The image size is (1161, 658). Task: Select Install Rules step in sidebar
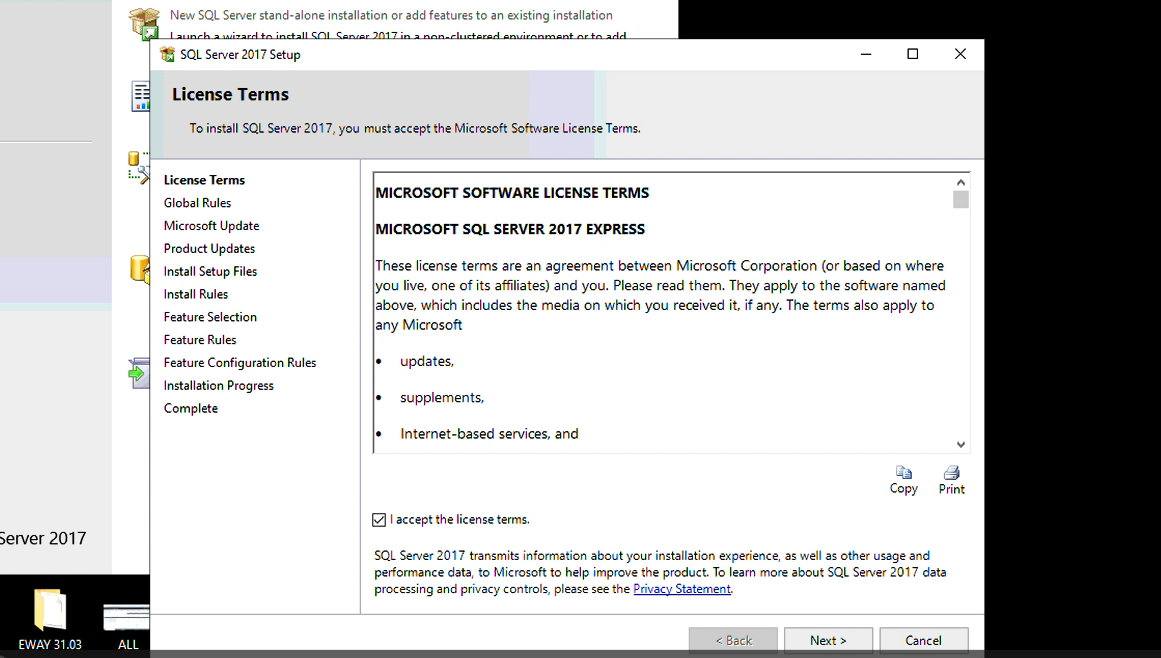click(x=196, y=294)
